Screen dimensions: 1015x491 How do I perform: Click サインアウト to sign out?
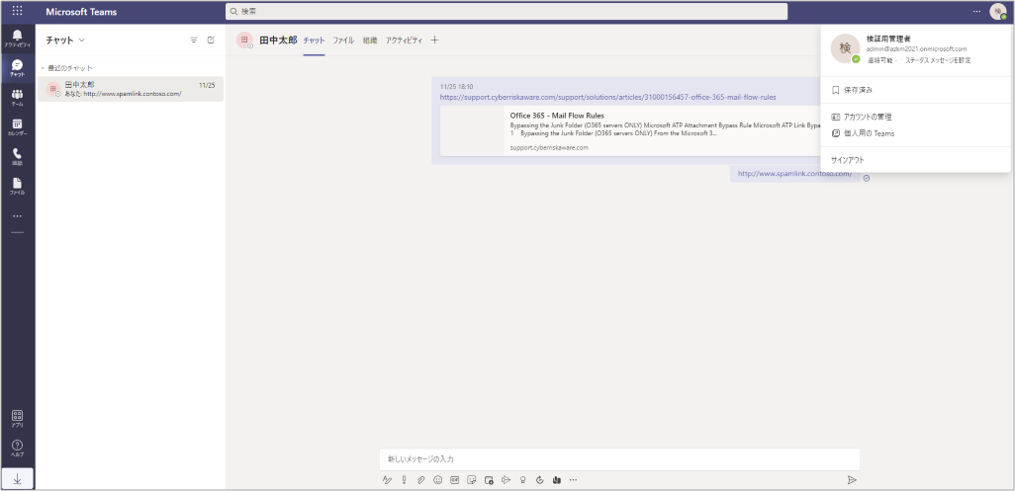(915, 160)
